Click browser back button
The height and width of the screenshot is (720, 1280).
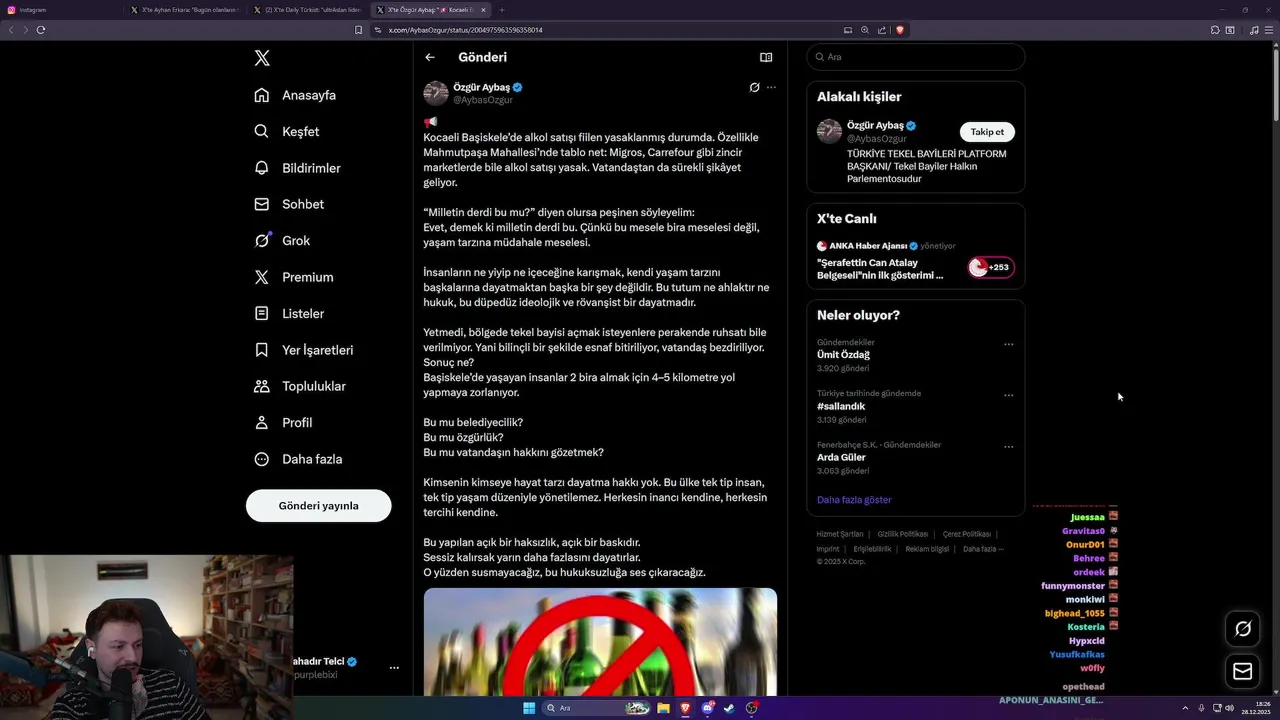click(11, 30)
